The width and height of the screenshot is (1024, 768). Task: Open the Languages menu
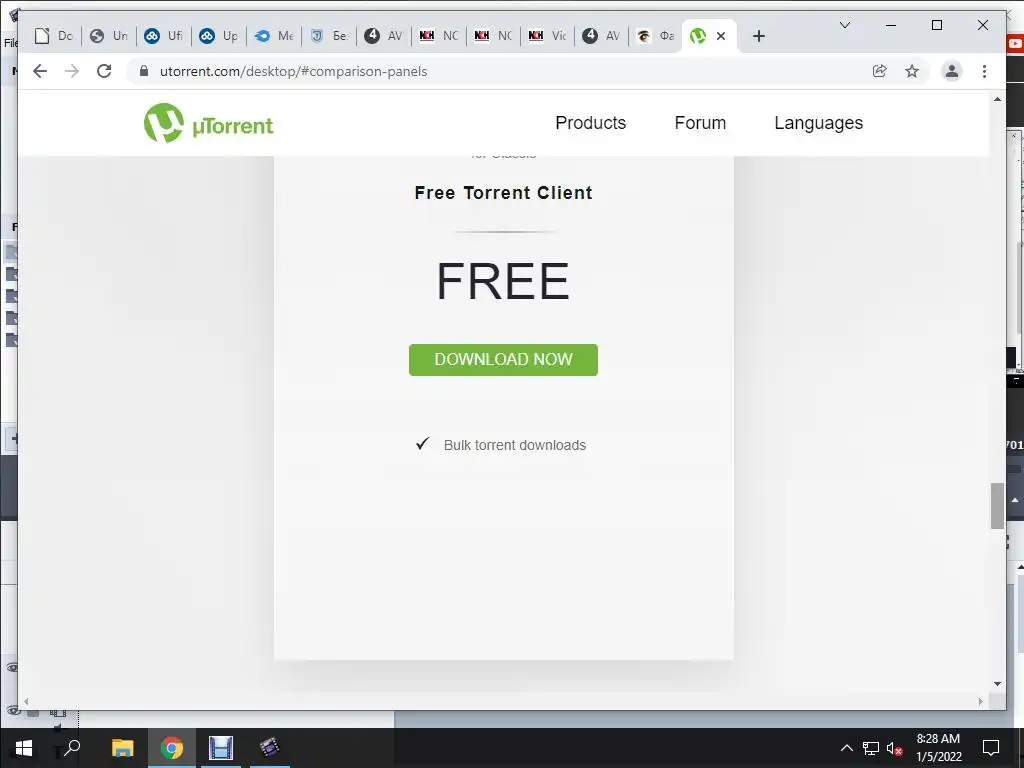click(x=818, y=123)
